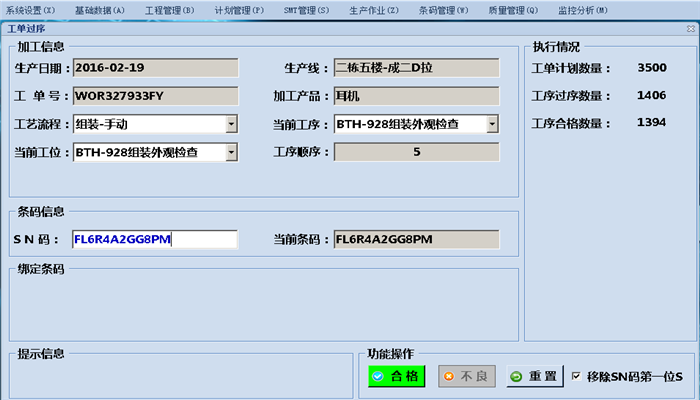Expand the 当前工位 dropdown arrow
This screenshot has width=700, height=400.
(231, 152)
